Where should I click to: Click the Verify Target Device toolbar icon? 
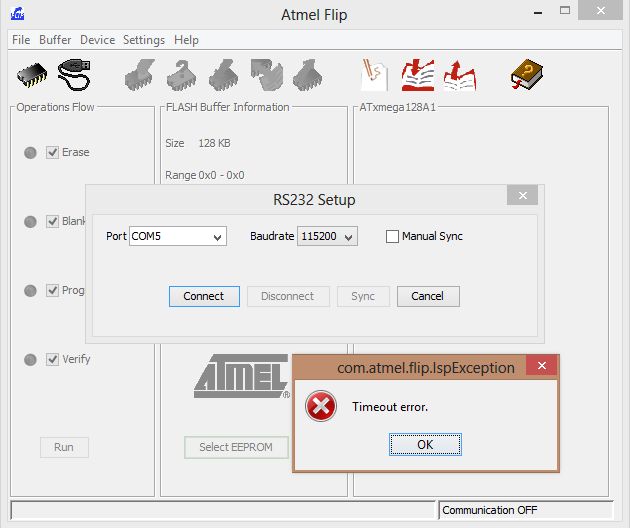tap(266, 75)
